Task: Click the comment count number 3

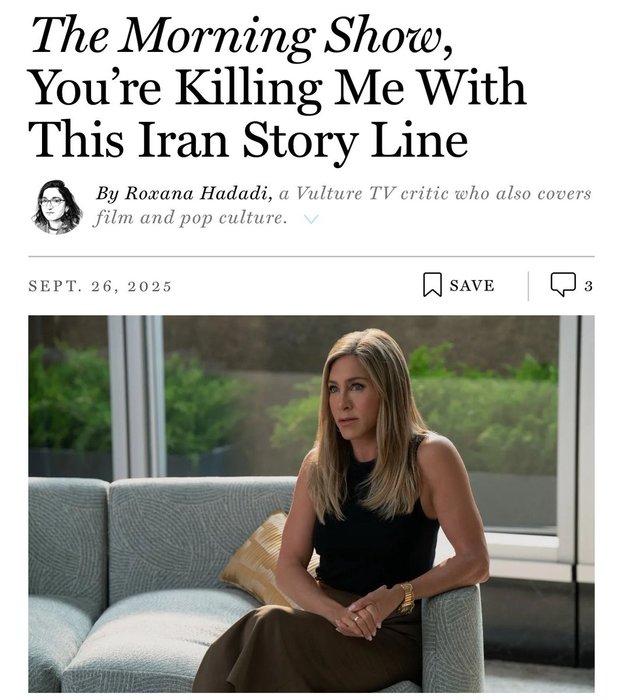Action: coord(588,286)
